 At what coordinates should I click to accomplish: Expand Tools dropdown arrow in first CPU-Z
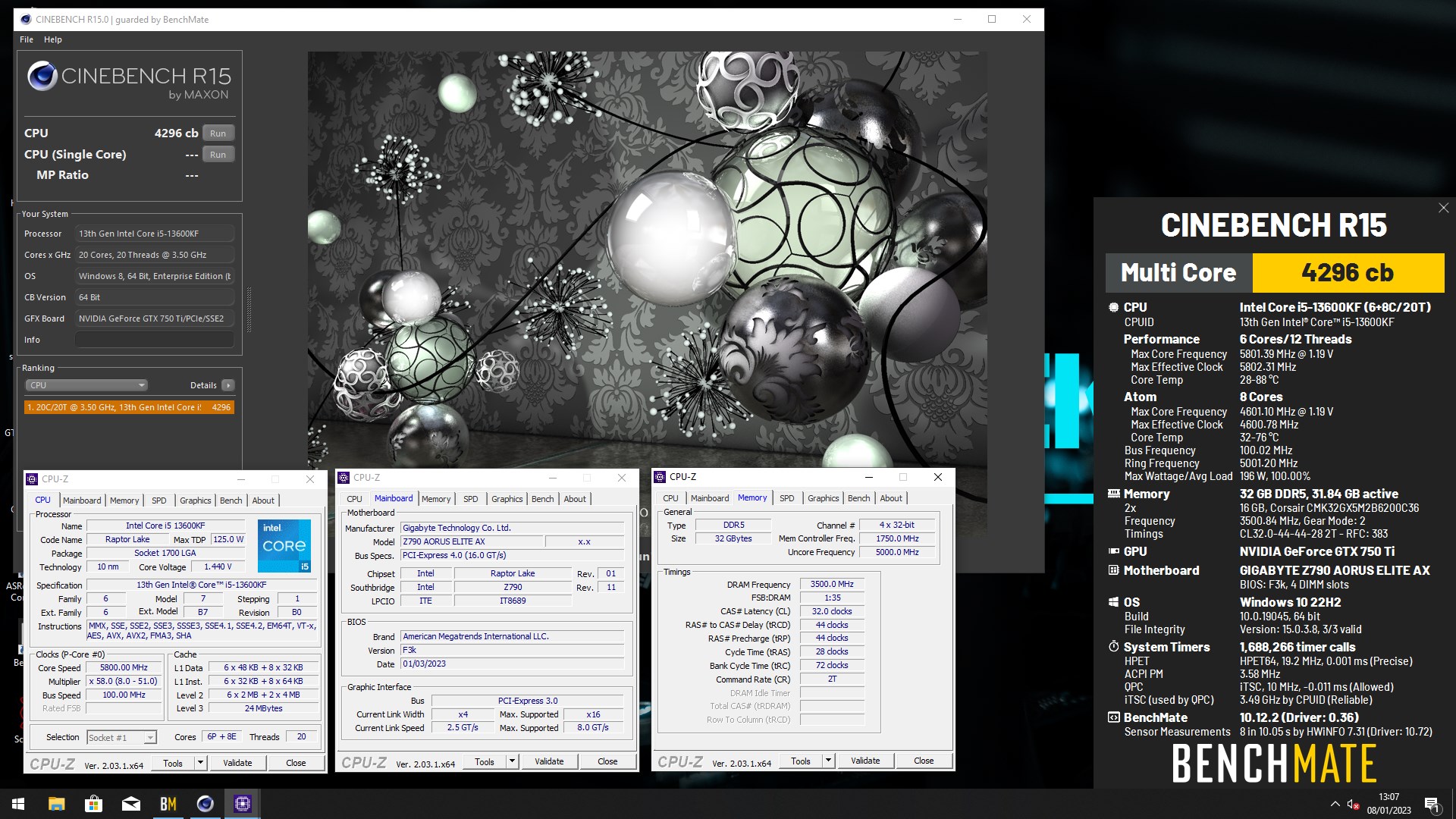201,763
